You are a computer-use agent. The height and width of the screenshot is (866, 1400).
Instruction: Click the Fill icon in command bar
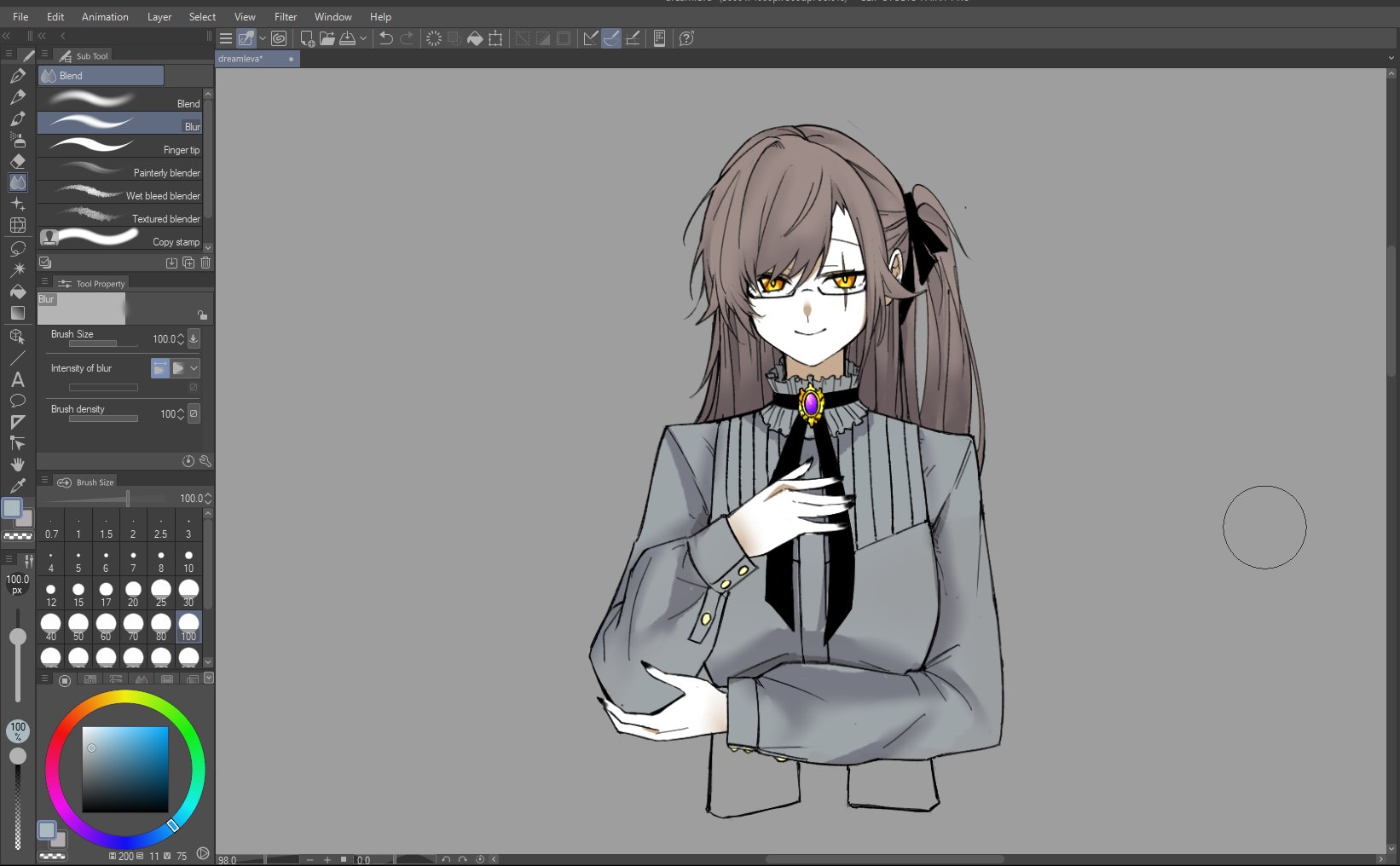click(x=475, y=38)
